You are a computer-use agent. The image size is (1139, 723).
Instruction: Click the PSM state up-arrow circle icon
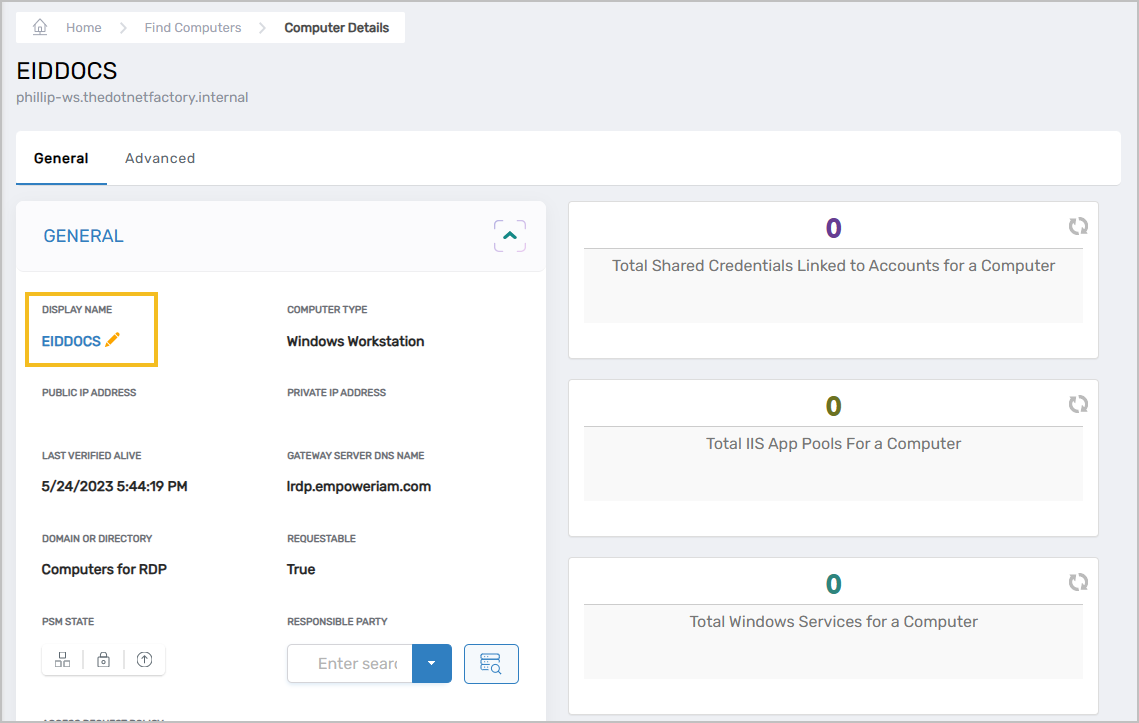pyautogui.click(x=144, y=660)
